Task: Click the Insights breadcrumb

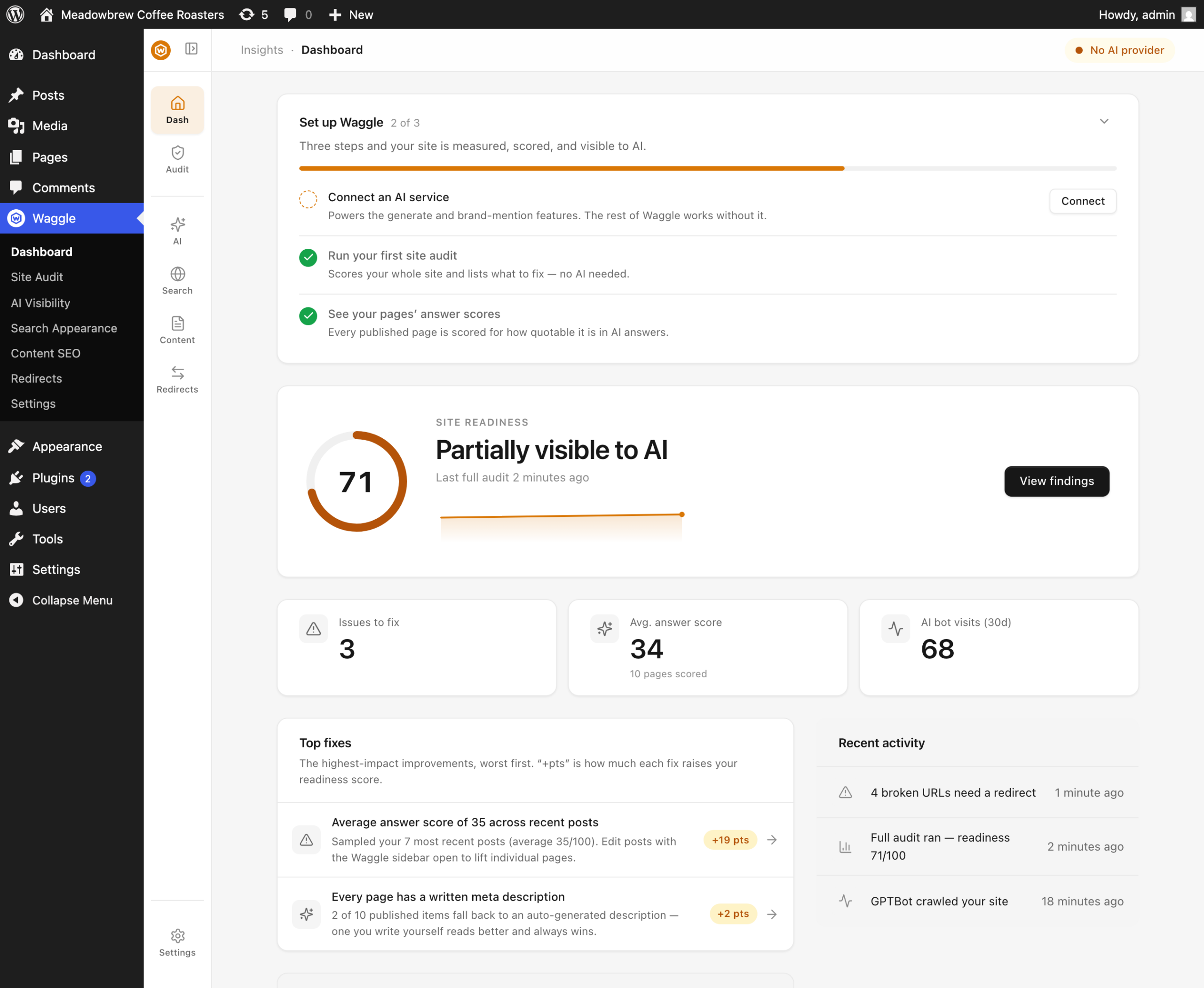Action: (262, 49)
